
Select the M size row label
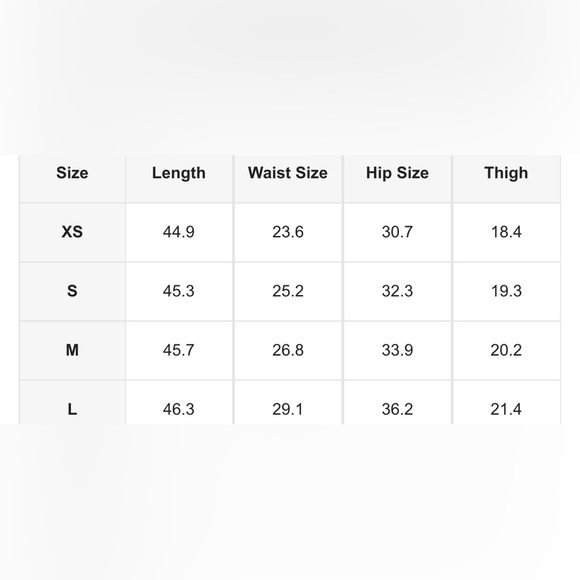pyautogui.click(x=72, y=350)
